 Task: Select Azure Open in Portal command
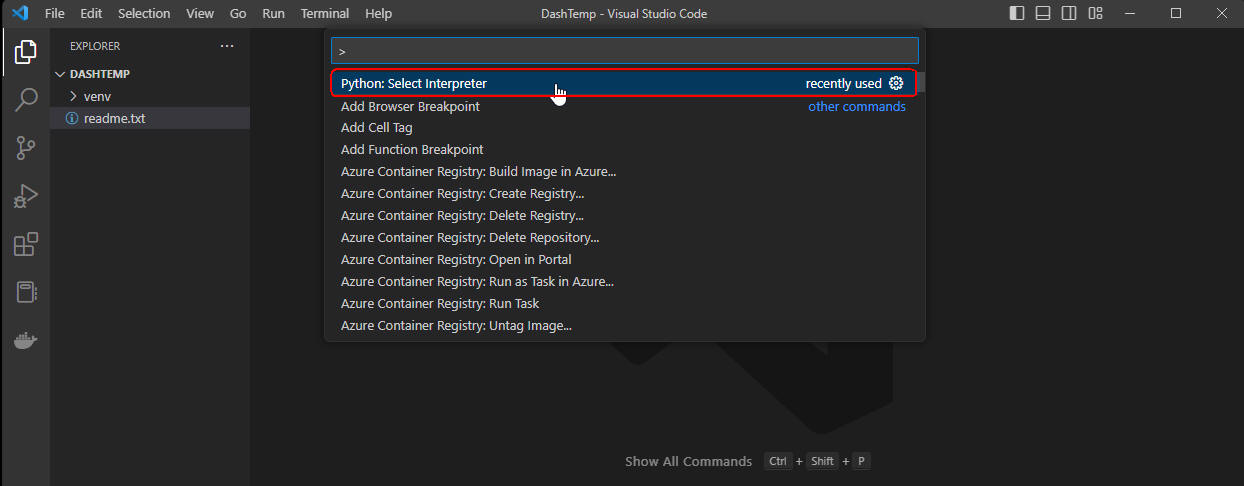click(624, 260)
